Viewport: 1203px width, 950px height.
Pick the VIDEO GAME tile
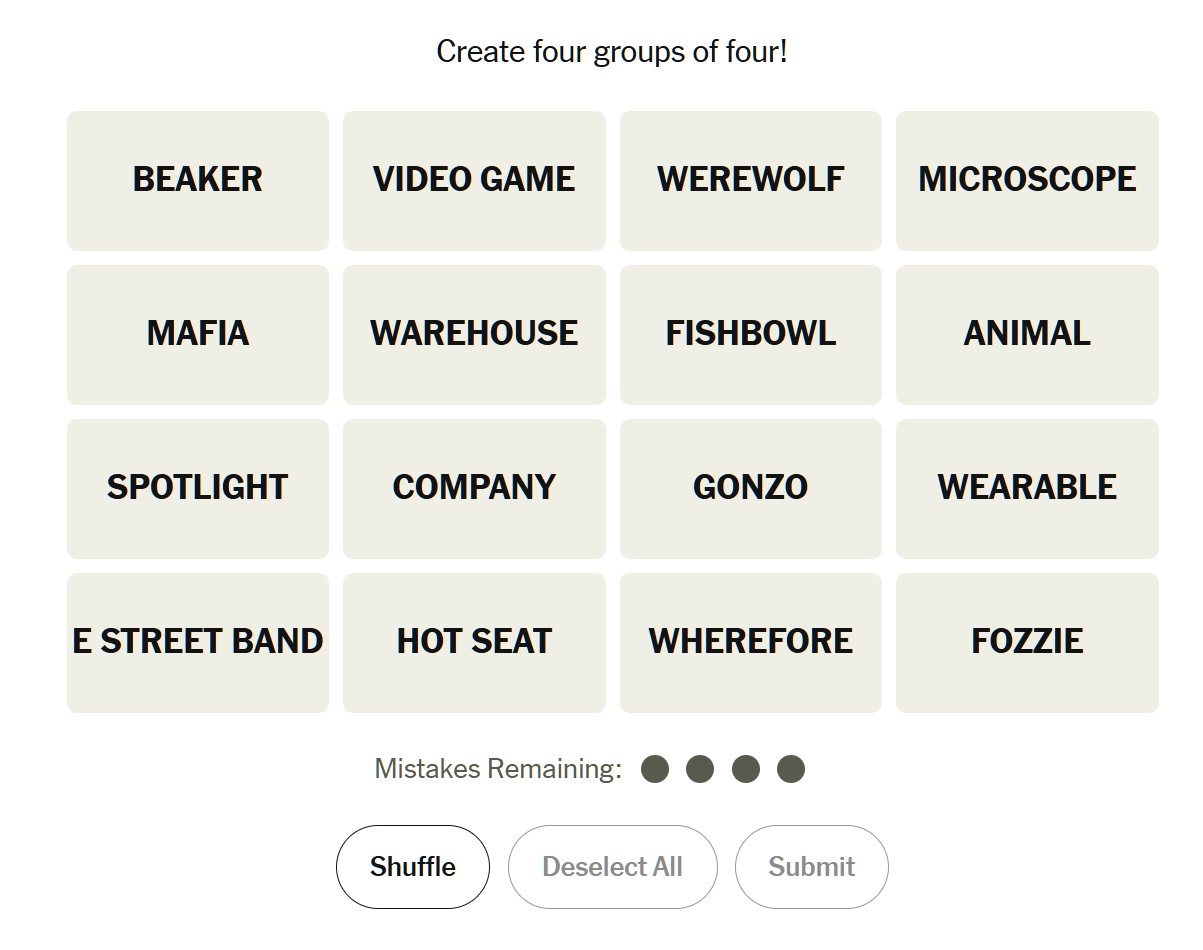474,180
